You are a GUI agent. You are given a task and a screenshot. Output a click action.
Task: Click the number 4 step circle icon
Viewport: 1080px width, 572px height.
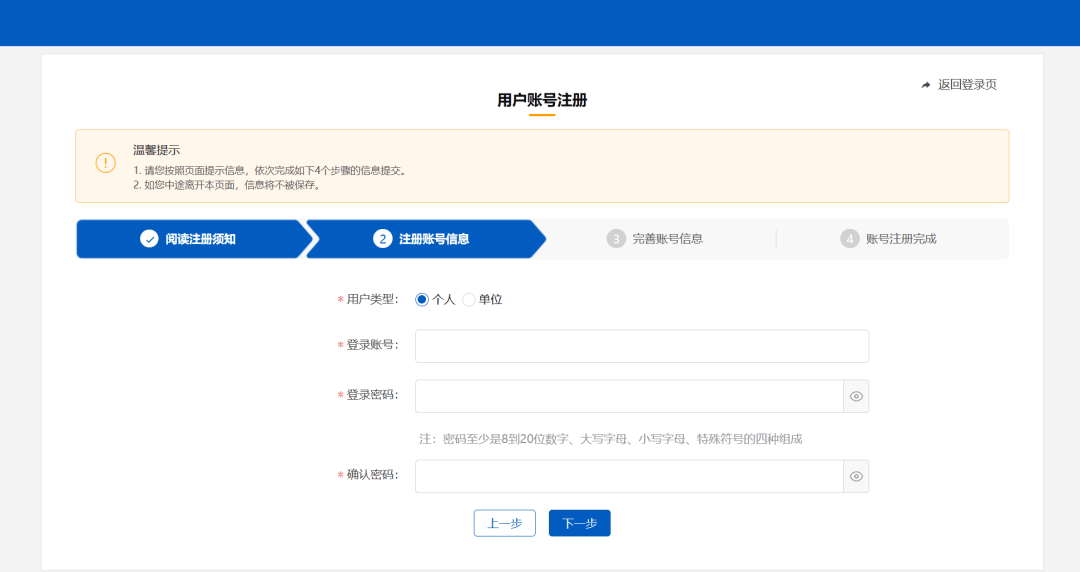(849, 239)
